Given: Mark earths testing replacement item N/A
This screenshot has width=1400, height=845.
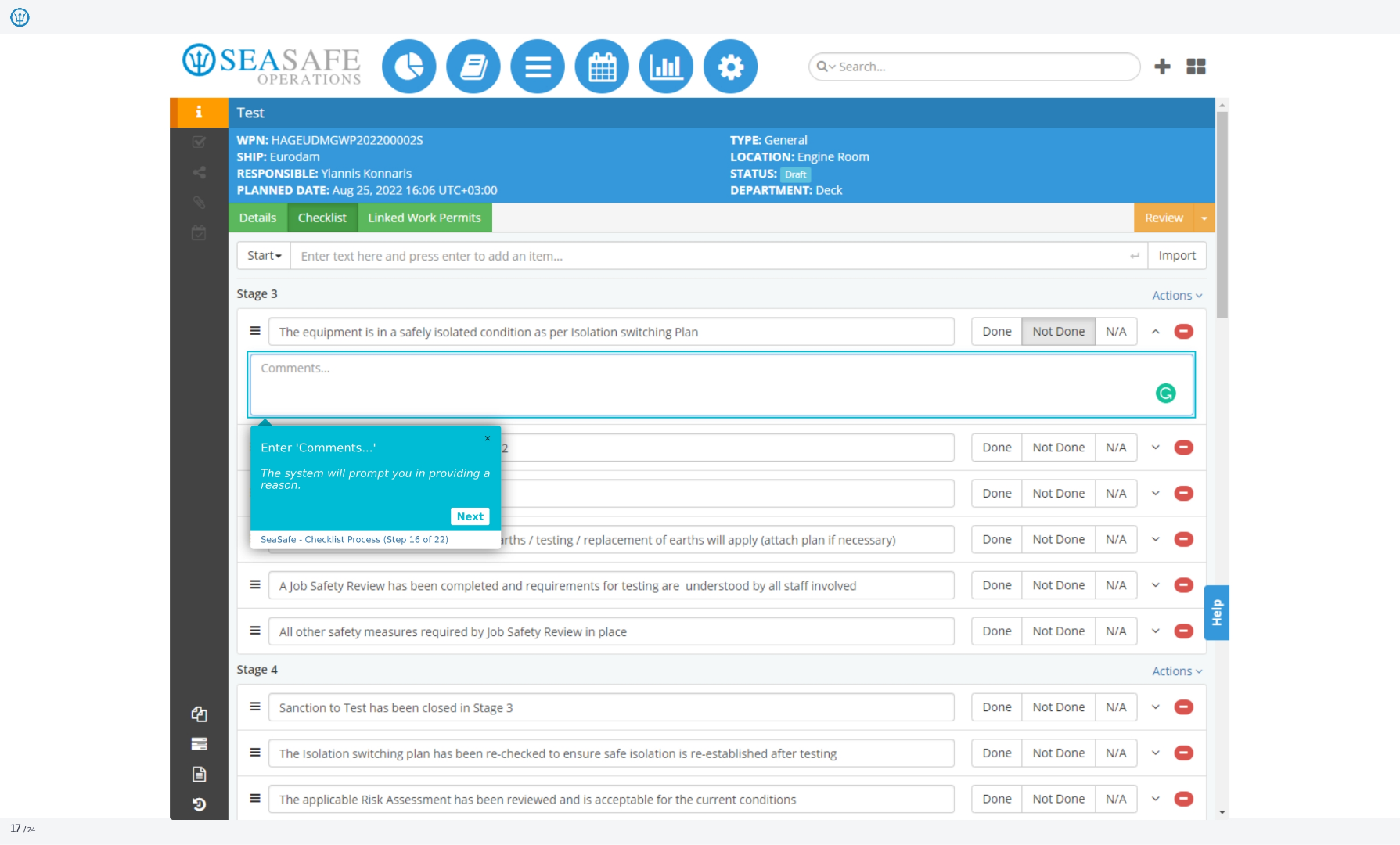Looking at the screenshot, I should pos(1116,539).
